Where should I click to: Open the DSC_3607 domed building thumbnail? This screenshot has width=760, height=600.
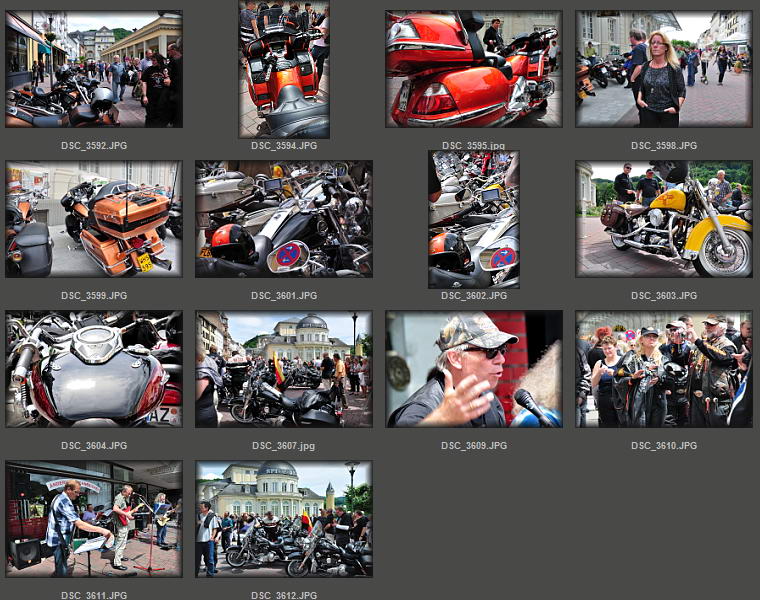point(284,369)
